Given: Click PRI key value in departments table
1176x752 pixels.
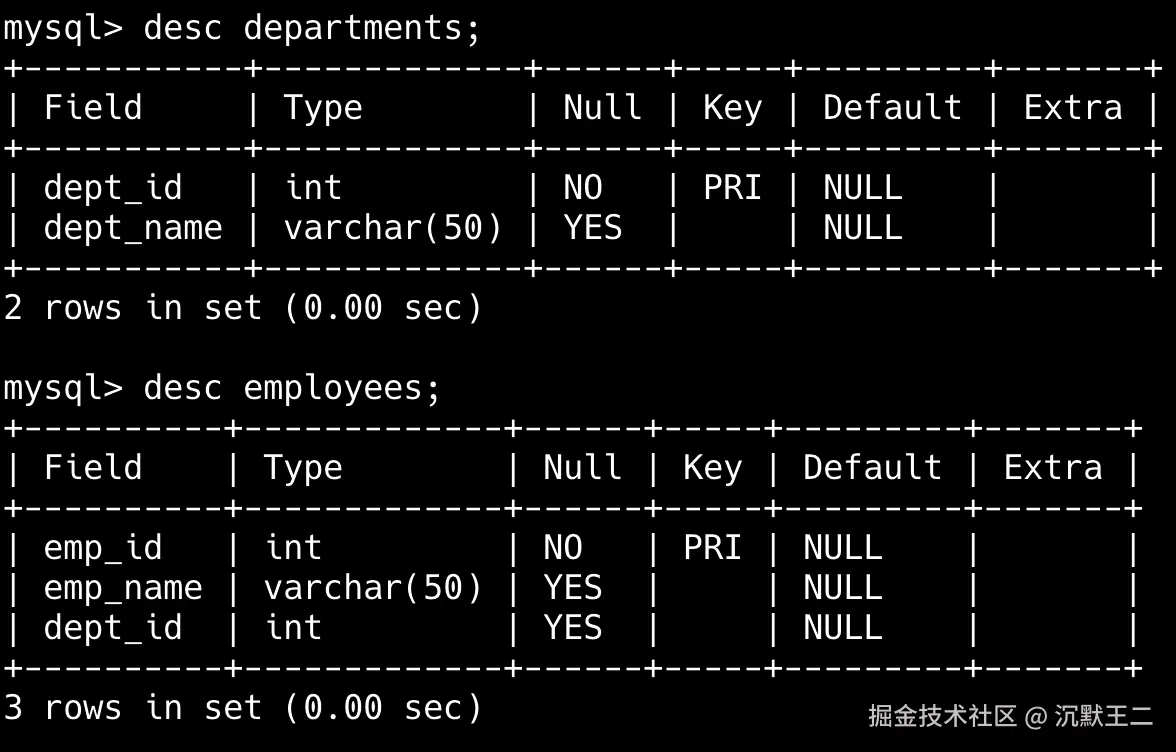Looking at the screenshot, I should pos(732,188).
